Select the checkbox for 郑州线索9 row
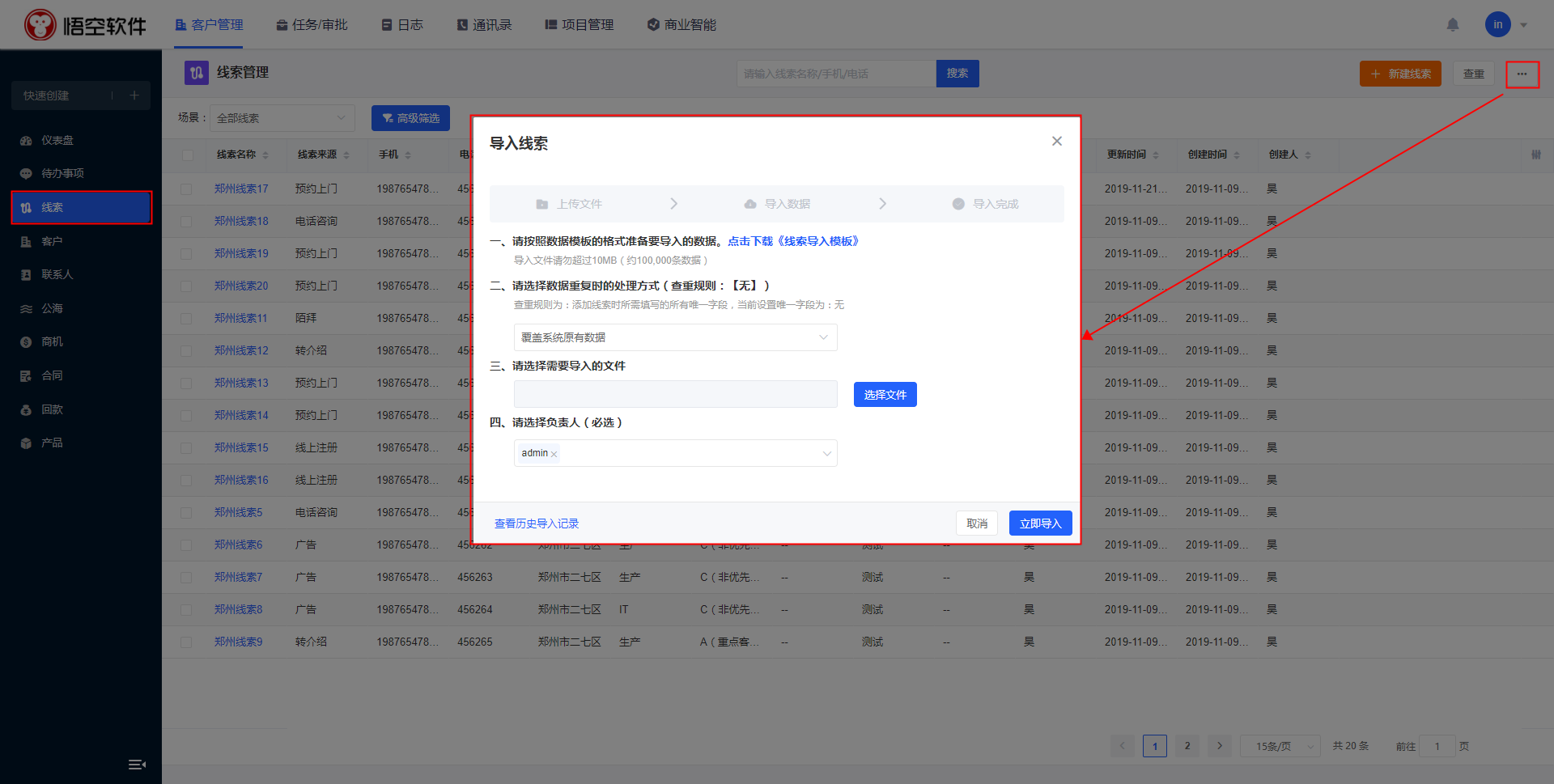 tap(186, 642)
